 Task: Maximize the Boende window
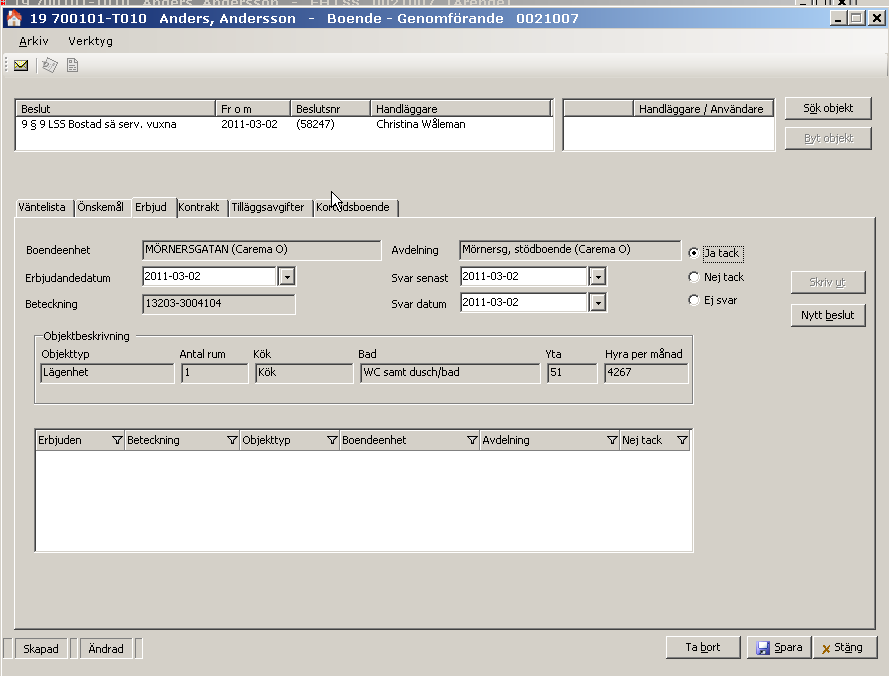tap(856, 18)
